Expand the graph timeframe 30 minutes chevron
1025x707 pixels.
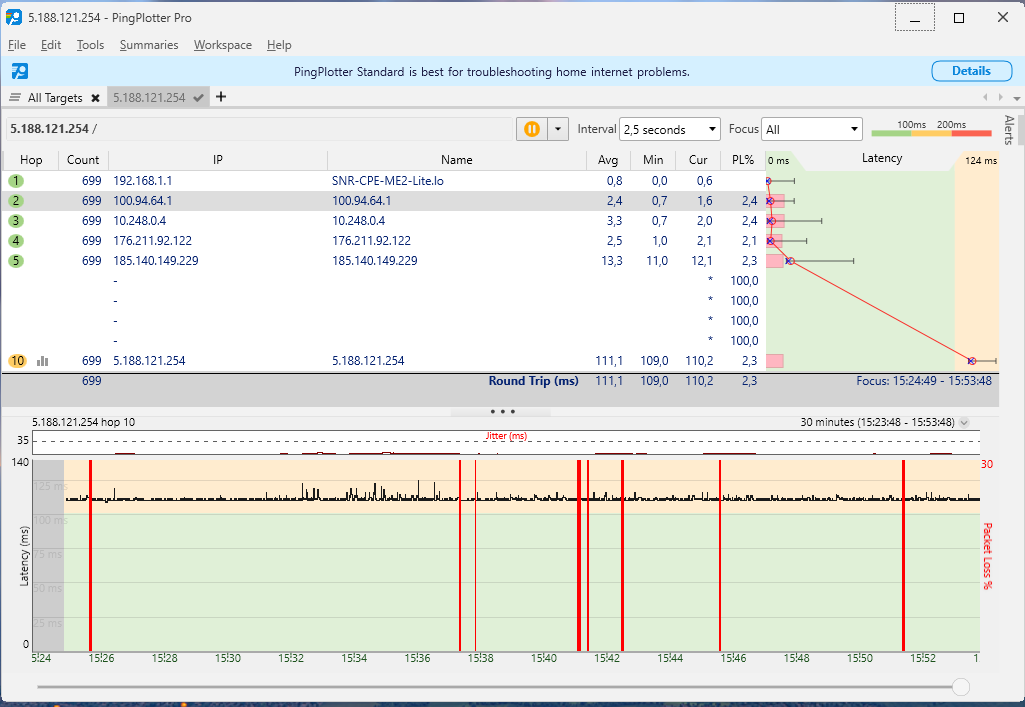(964, 422)
